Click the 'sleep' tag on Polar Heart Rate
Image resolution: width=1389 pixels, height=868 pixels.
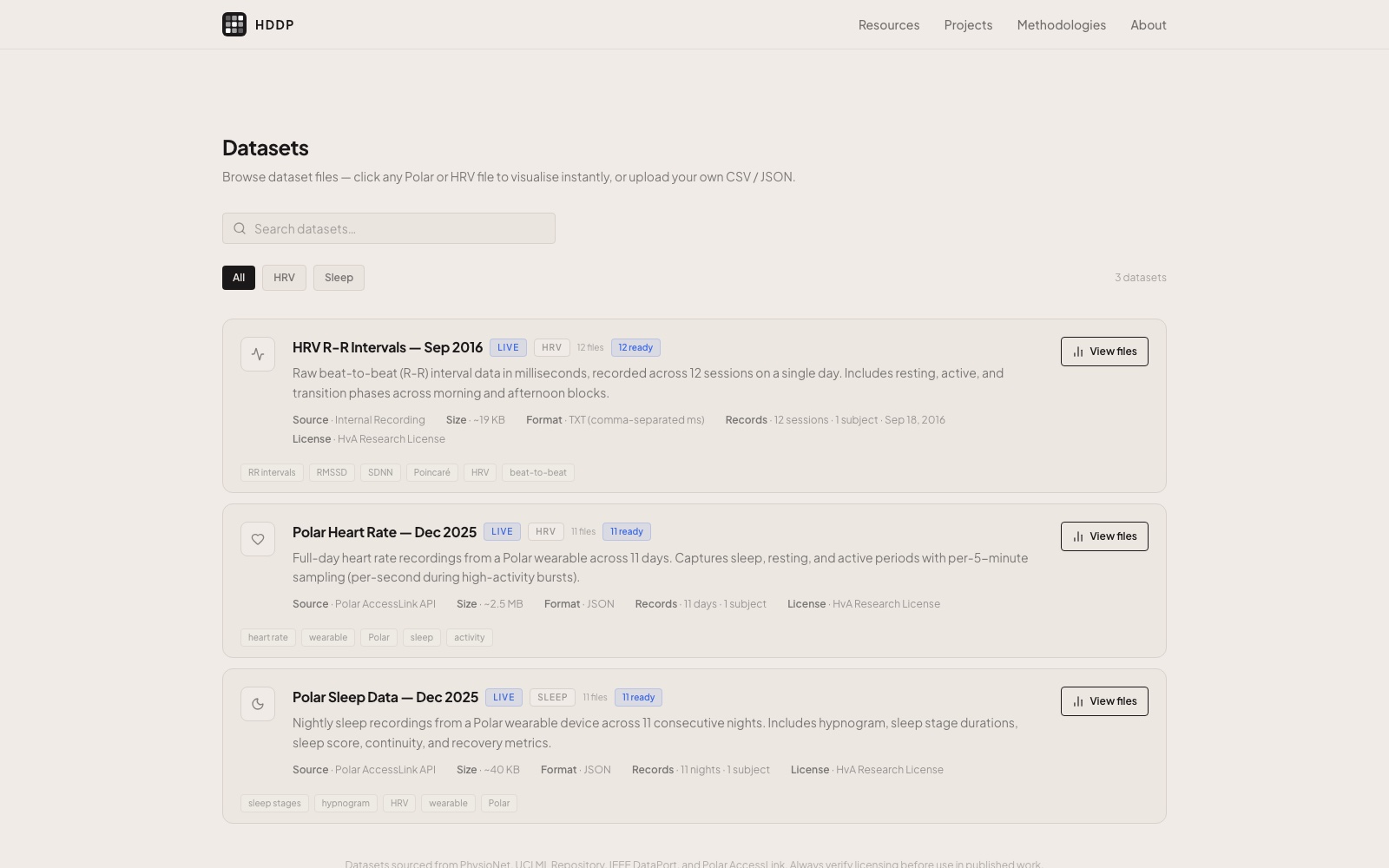tap(421, 637)
